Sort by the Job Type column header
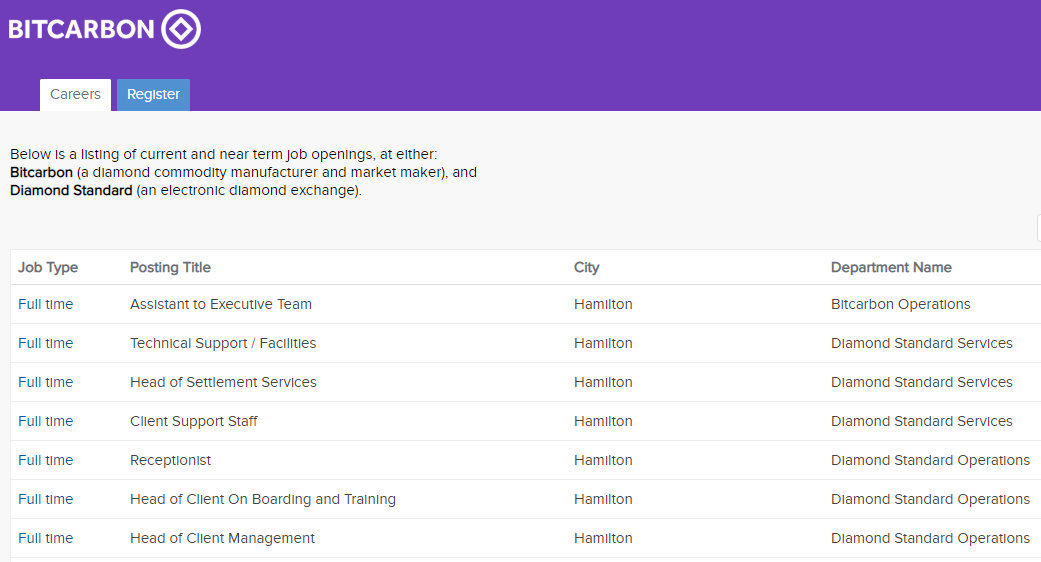Image resolution: width=1041 pixels, height=562 pixels. (x=48, y=267)
